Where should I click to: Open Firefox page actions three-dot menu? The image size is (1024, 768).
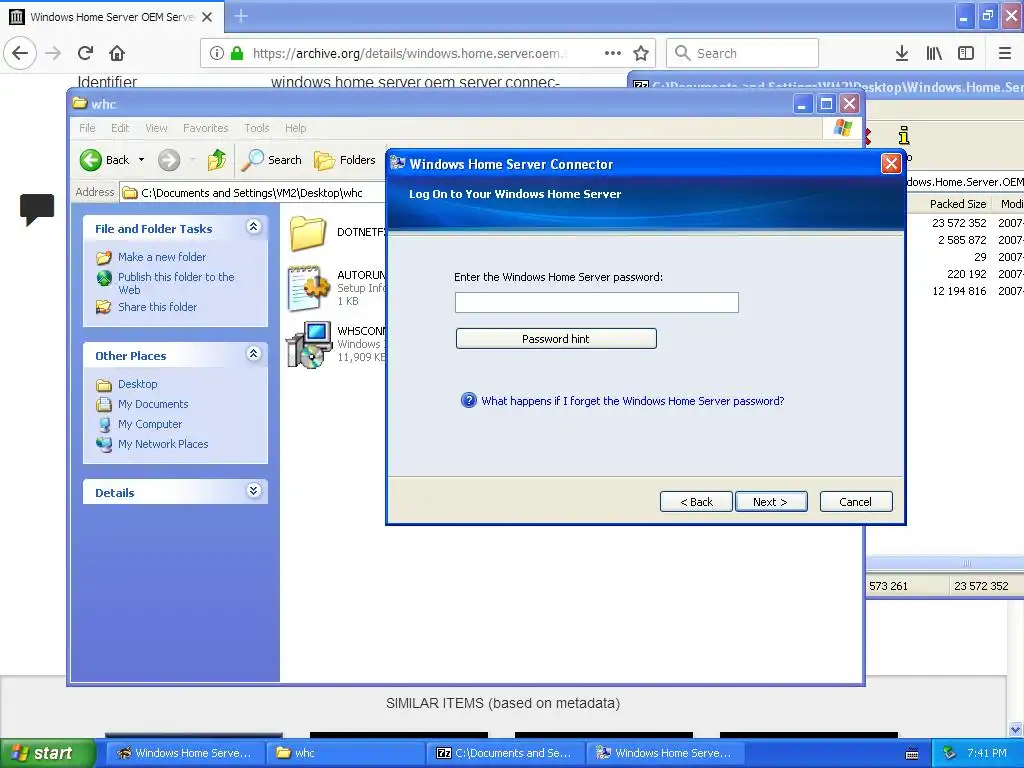(x=613, y=53)
